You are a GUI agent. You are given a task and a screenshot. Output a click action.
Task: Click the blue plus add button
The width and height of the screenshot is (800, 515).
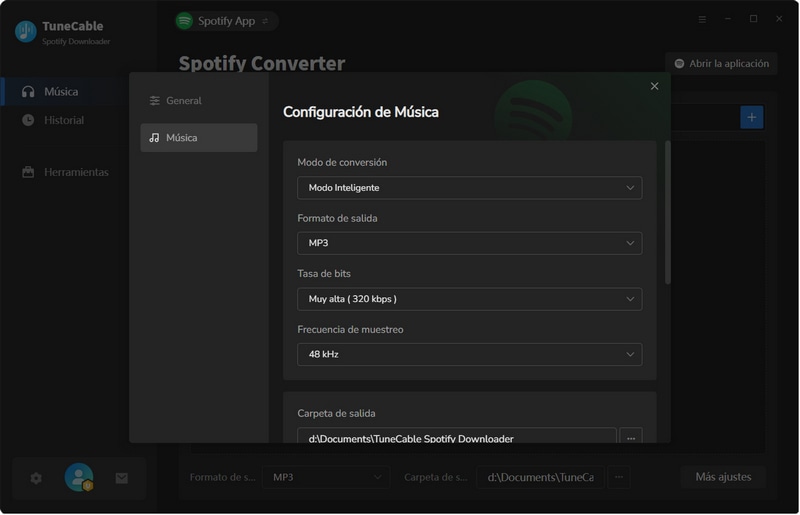[751, 117]
